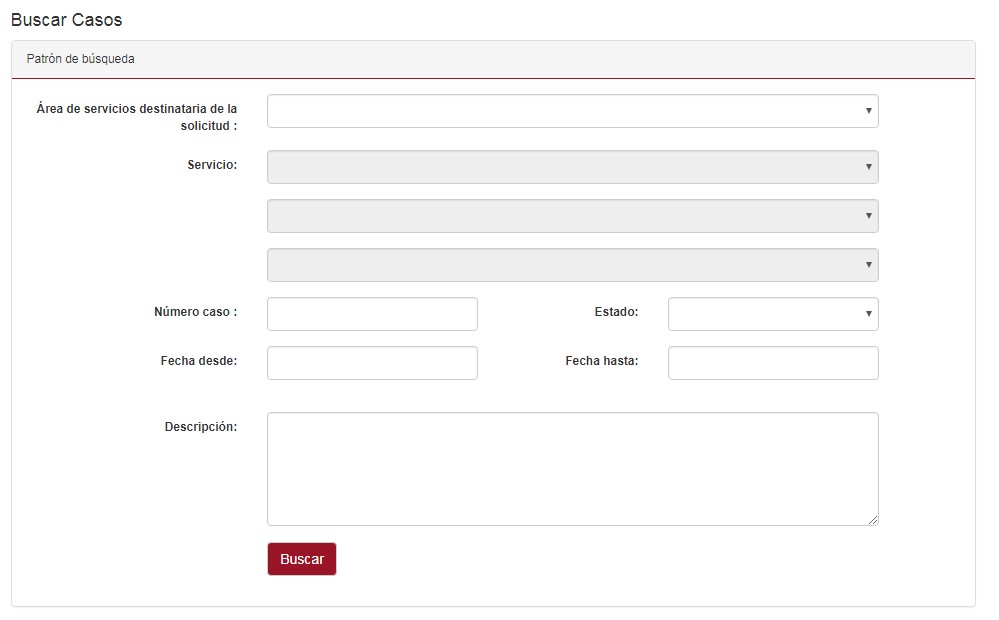999x620 pixels.
Task: Click inside the Descripción text area
Action: pyautogui.click(x=572, y=468)
